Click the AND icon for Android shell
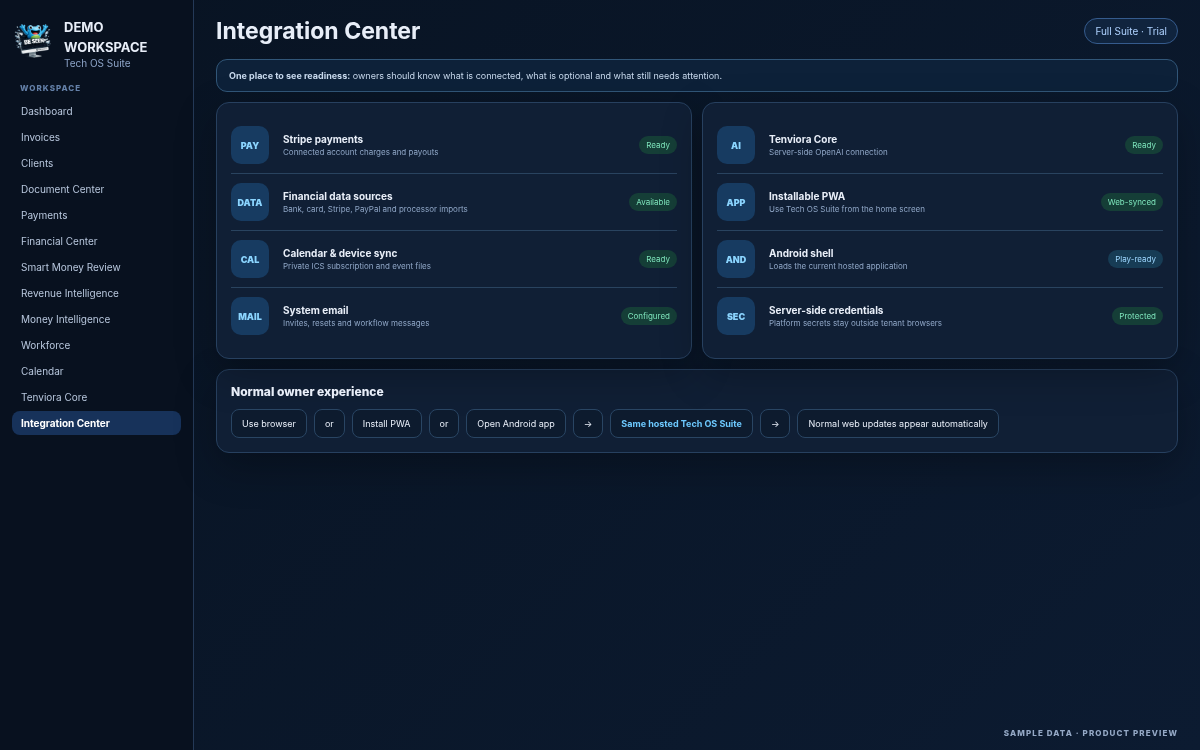Image resolution: width=1200 pixels, height=750 pixels. pos(736,259)
